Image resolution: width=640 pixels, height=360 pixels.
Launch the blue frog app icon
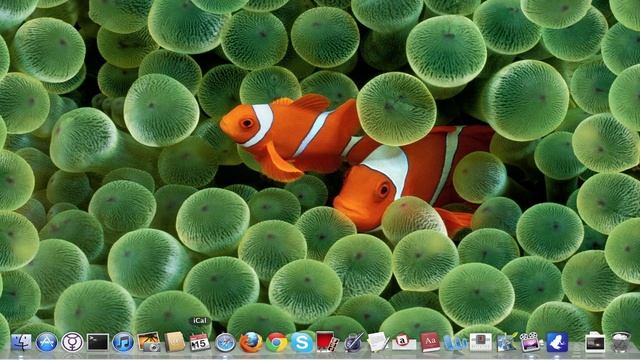pos(557,342)
